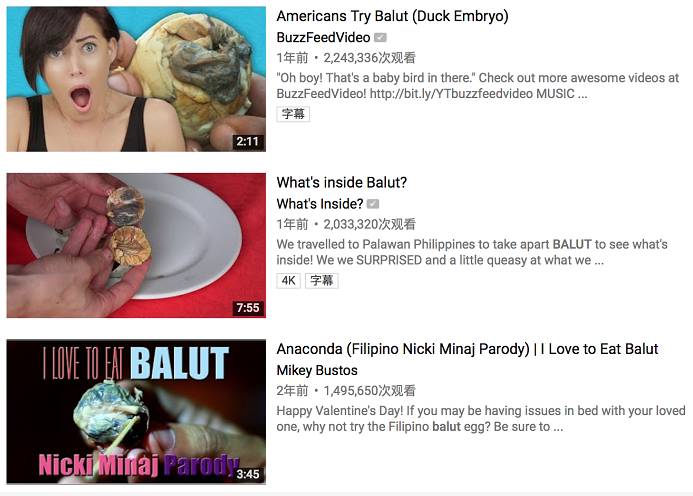Viewport: 693px width, 496px height.
Task: Click 字幕 badge beside the 4K label
Action: coord(321,280)
